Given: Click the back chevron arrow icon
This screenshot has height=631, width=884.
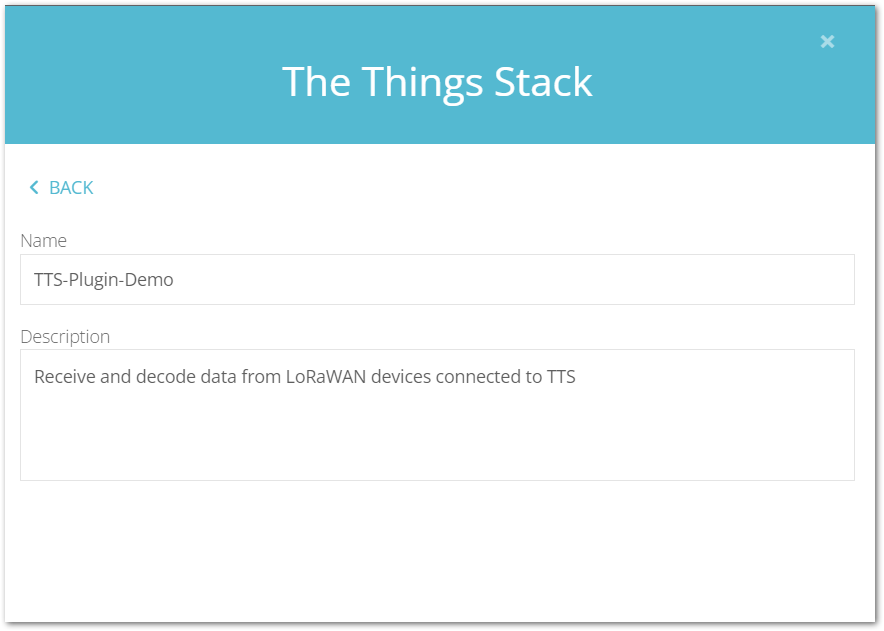Looking at the screenshot, I should click(34, 188).
